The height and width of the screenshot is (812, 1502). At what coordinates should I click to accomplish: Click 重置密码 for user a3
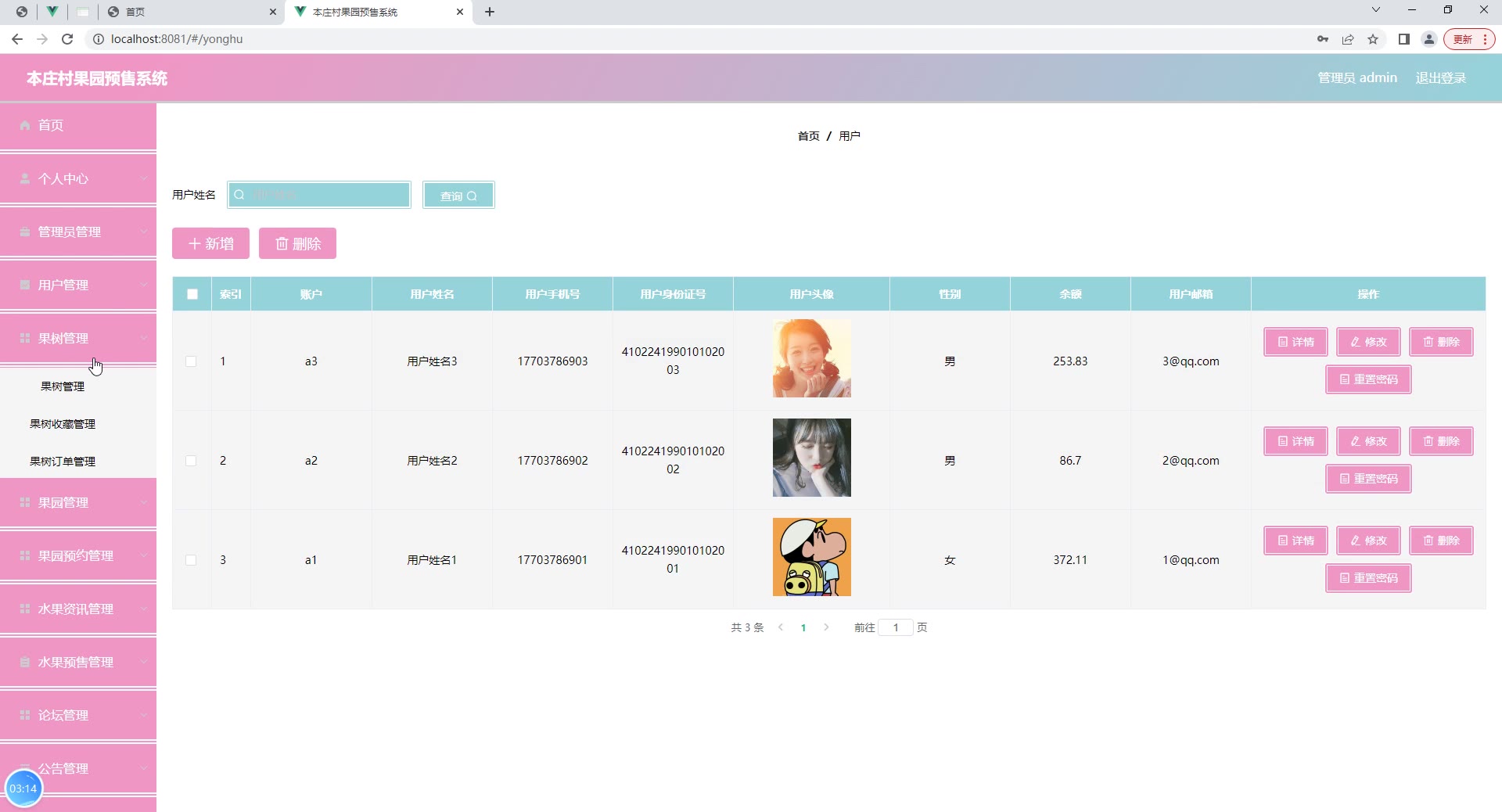click(x=1368, y=379)
